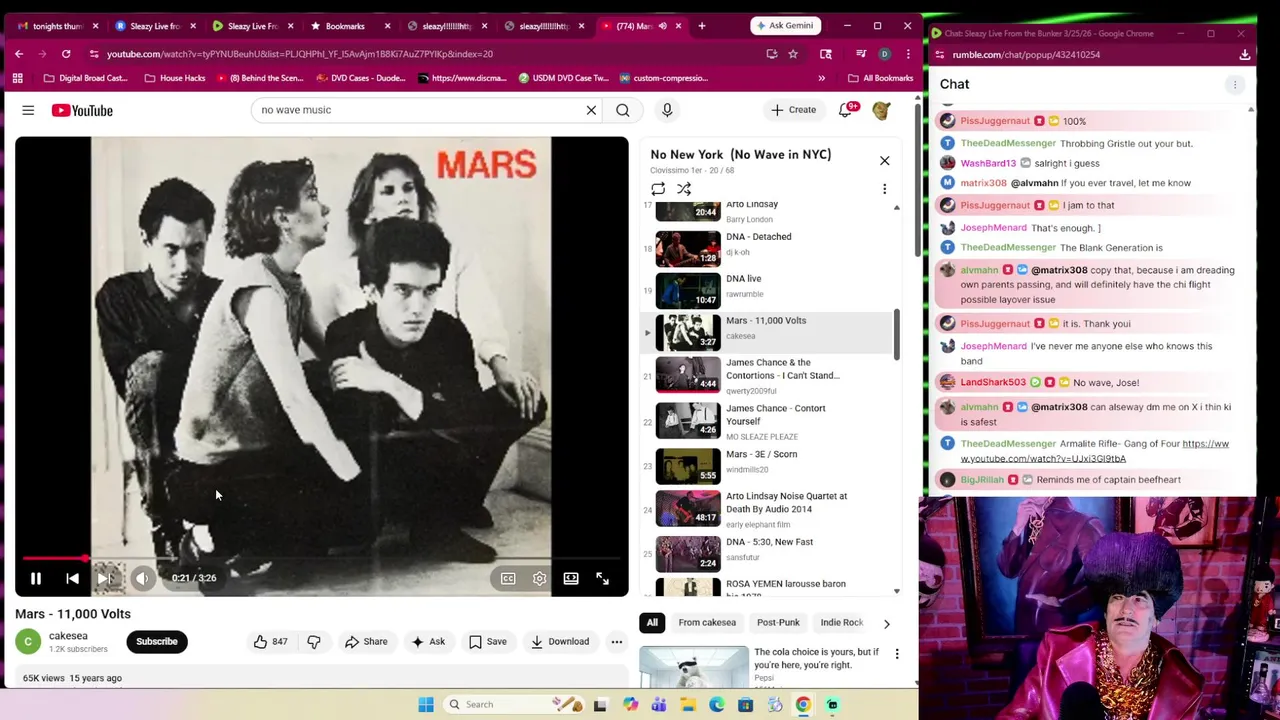The height and width of the screenshot is (720, 1280).
Task: Bookmark this page with the star
Action: tap(793, 54)
